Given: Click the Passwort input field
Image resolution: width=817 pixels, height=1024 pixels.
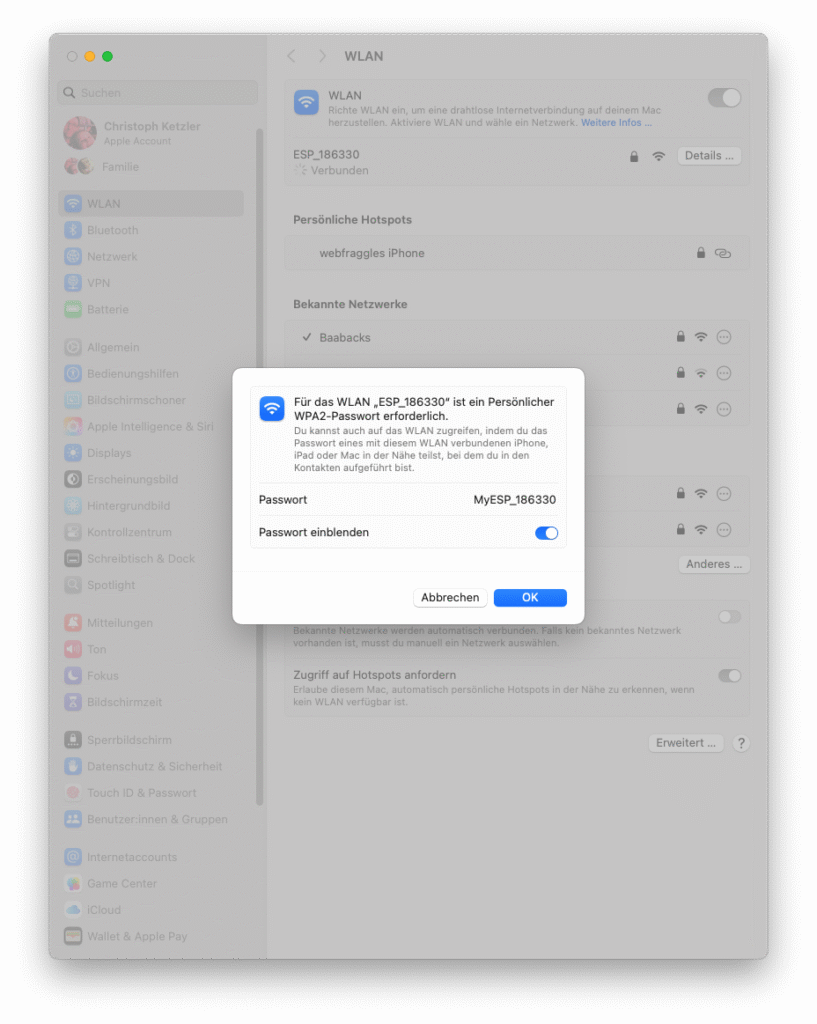Looking at the screenshot, I should click(x=408, y=500).
